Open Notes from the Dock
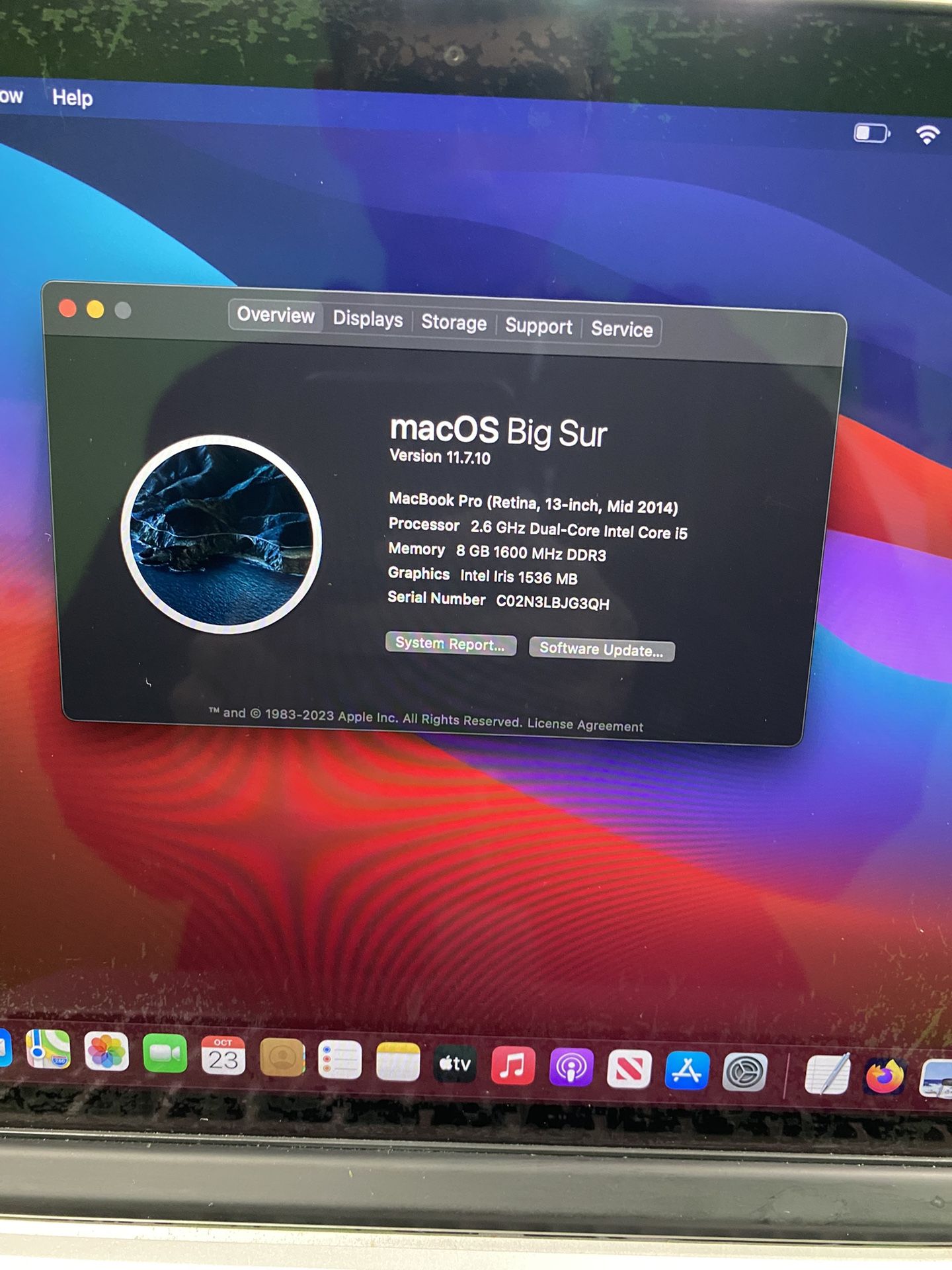952x1270 pixels. pyautogui.click(x=398, y=1062)
